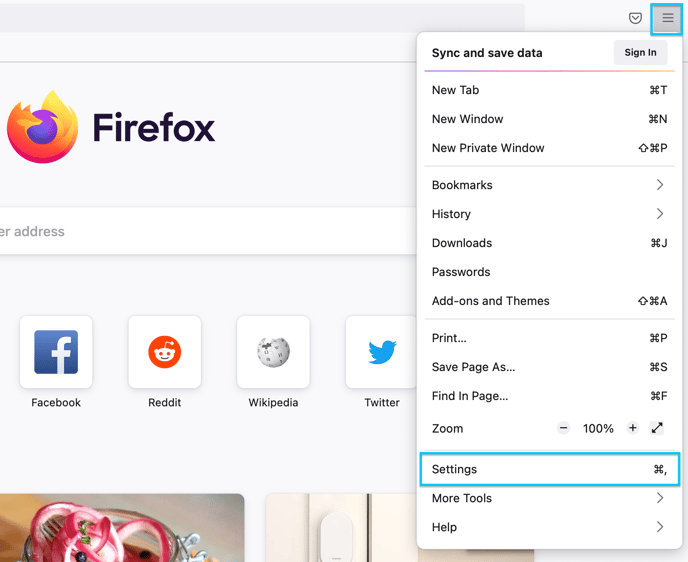Expand the Help submenu
688x562 pixels.
click(x=549, y=527)
